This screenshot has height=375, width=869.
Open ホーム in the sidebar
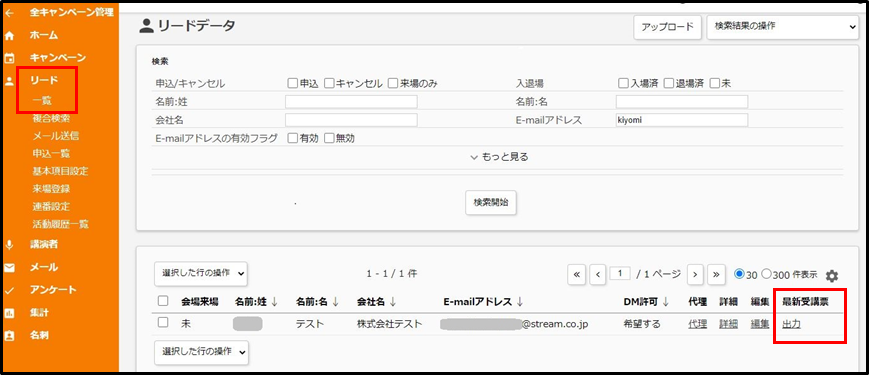coord(44,35)
